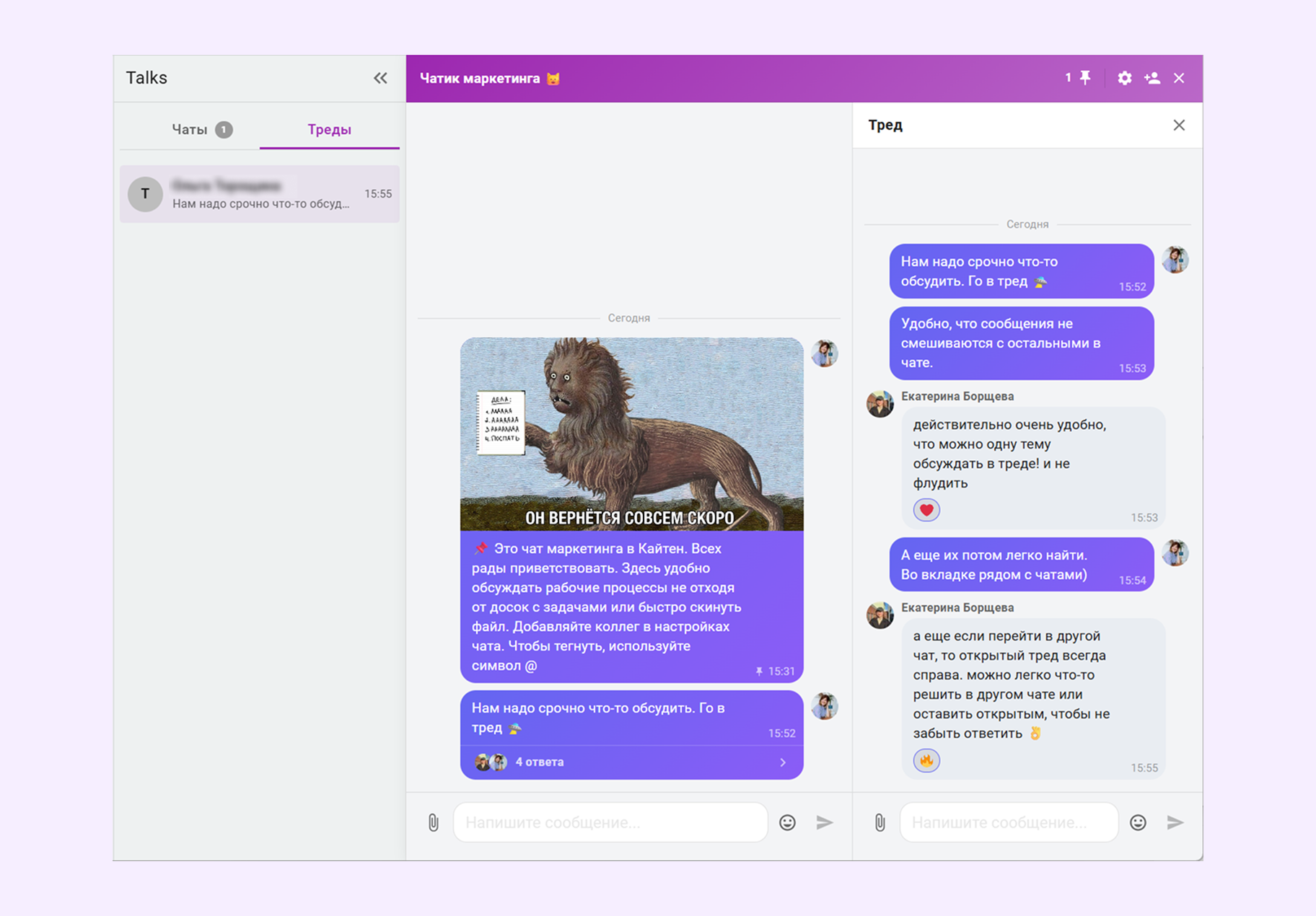Click avatar beside first thread message
Image resolution: width=1316 pixels, height=916 pixels.
[x=1175, y=260]
